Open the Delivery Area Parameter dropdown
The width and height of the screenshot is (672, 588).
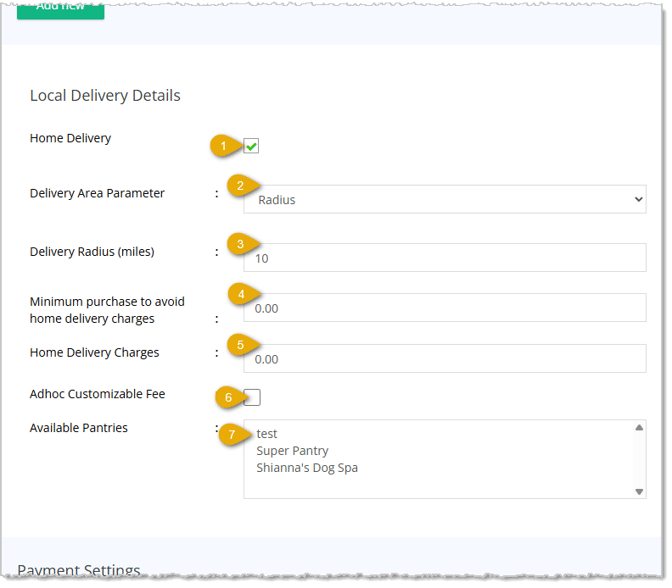[445, 200]
